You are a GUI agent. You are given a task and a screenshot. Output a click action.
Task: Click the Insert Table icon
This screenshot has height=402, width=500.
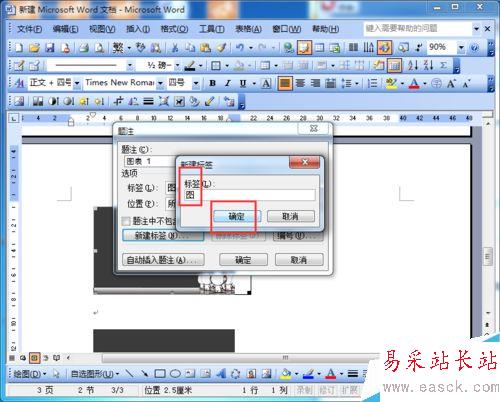[x=319, y=48]
